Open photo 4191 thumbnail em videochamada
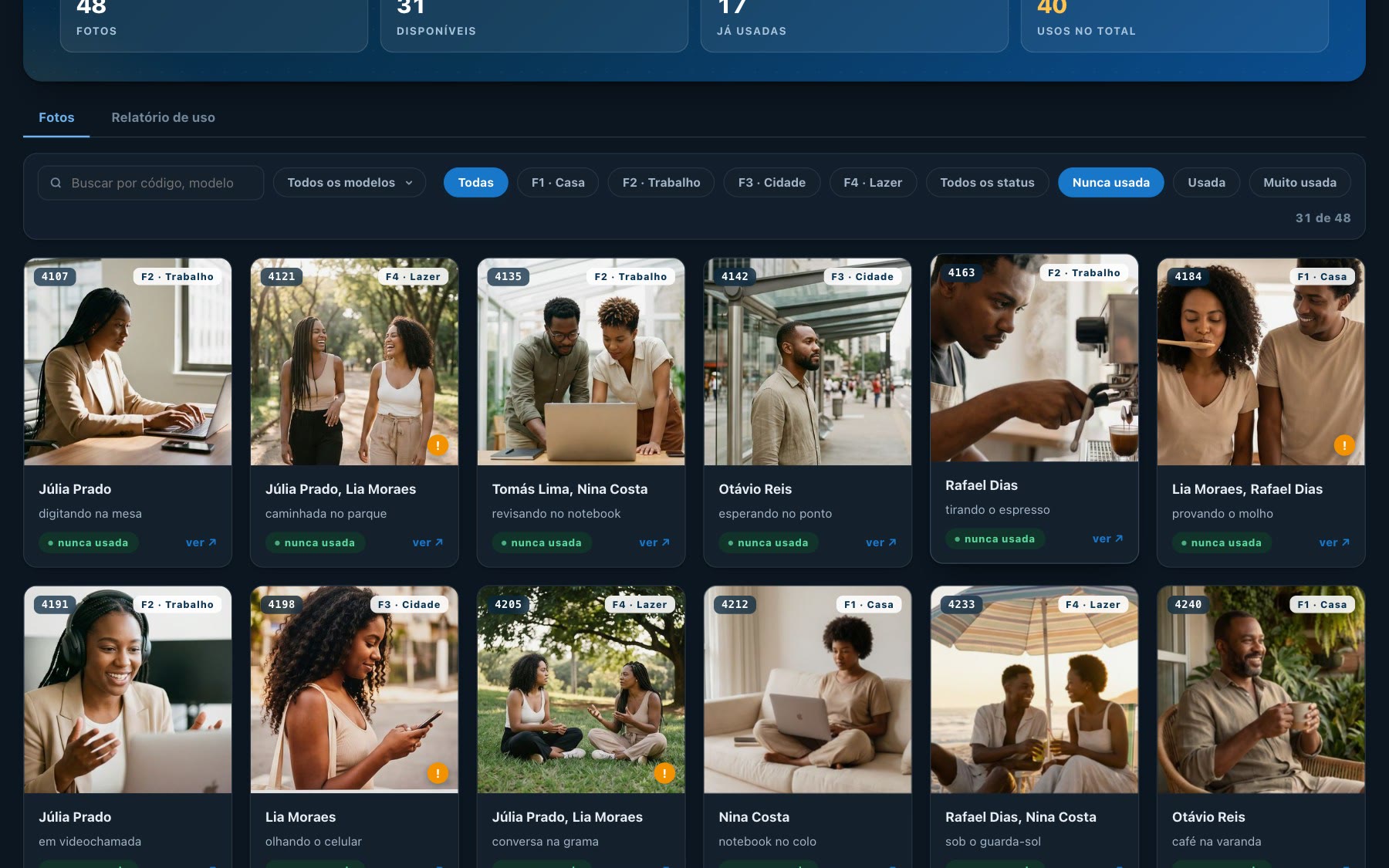This screenshot has height=868, width=1389. [x=128, y=690]
